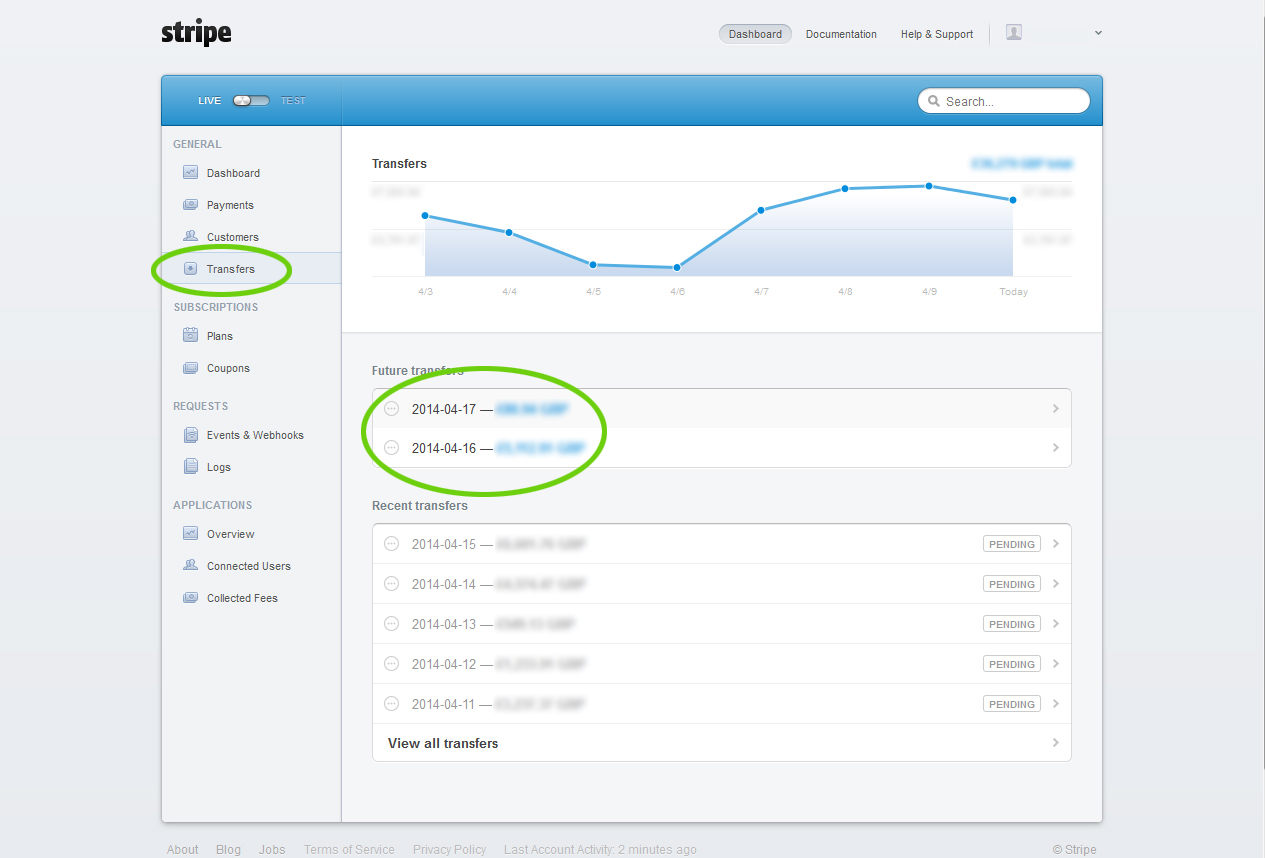Click status icon for 2014-04-13 transfer
Screen dimensions: 1265x858
coord(392,624)
